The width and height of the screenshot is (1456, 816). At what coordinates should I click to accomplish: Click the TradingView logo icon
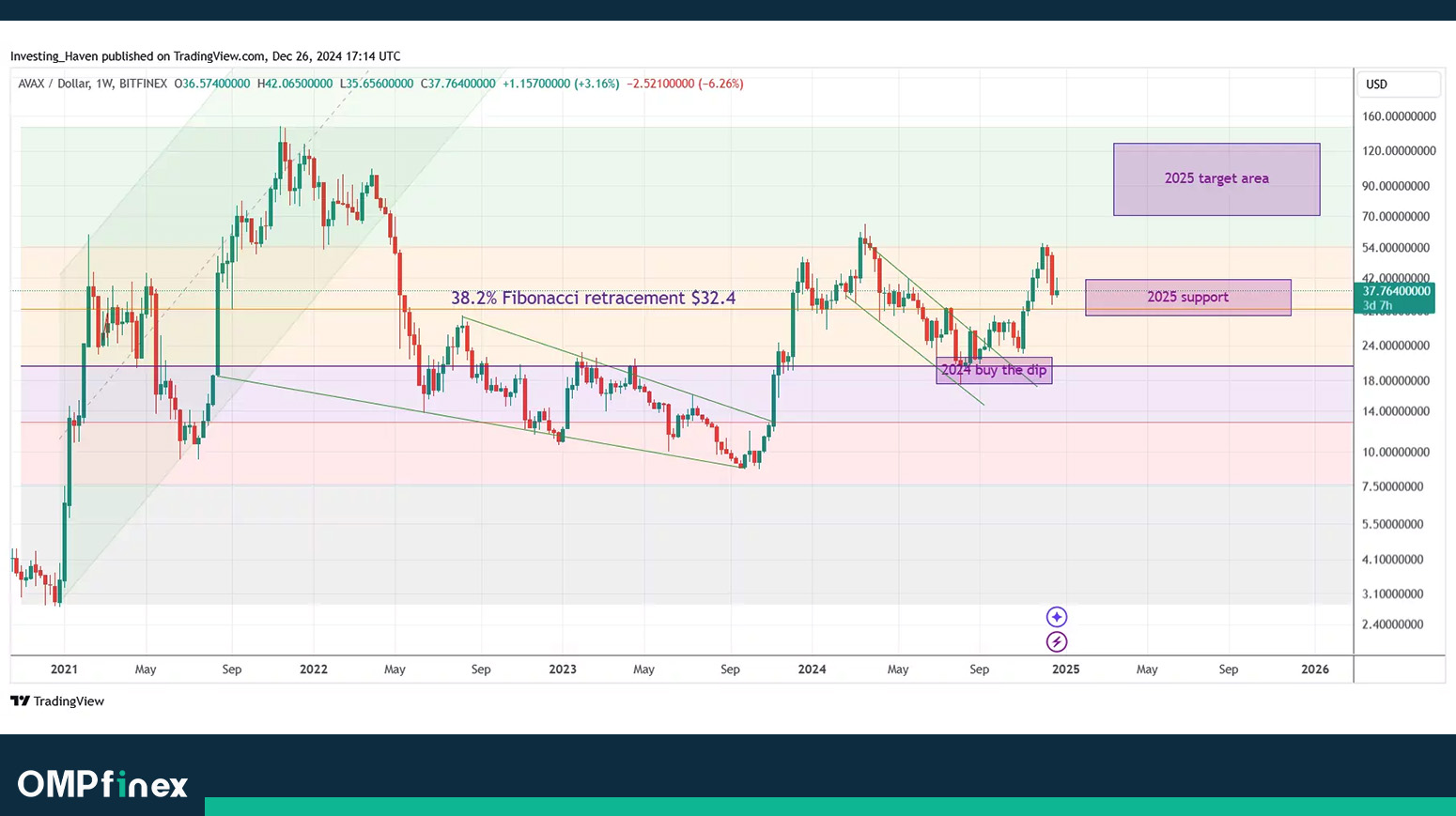[x=20, y=701]
